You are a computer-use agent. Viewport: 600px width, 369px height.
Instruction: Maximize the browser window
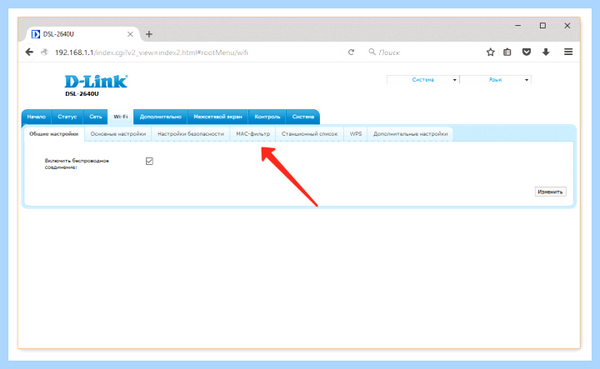(x=543, y=26)
